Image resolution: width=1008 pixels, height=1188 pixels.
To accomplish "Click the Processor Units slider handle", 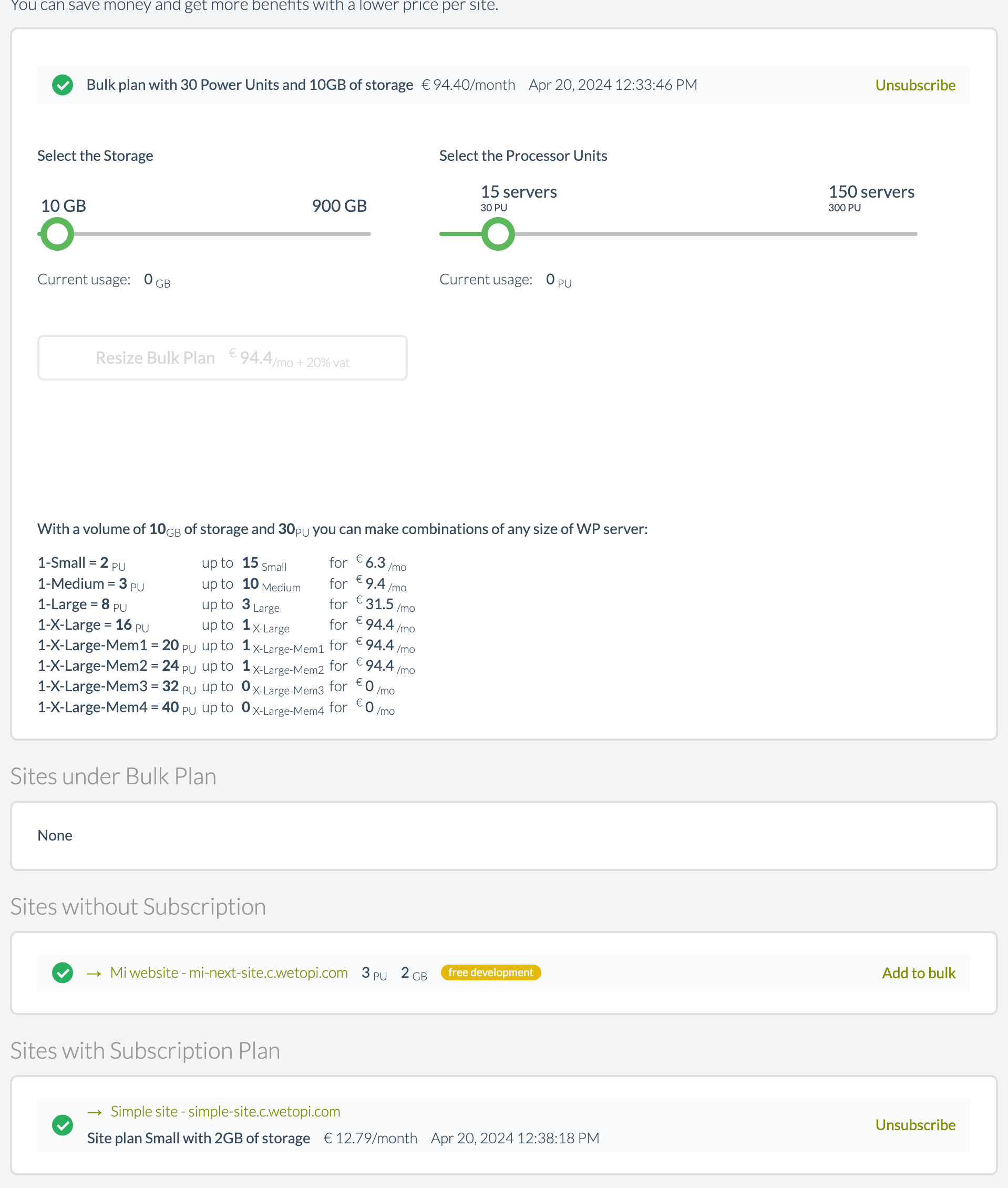I will coord(498,234).
